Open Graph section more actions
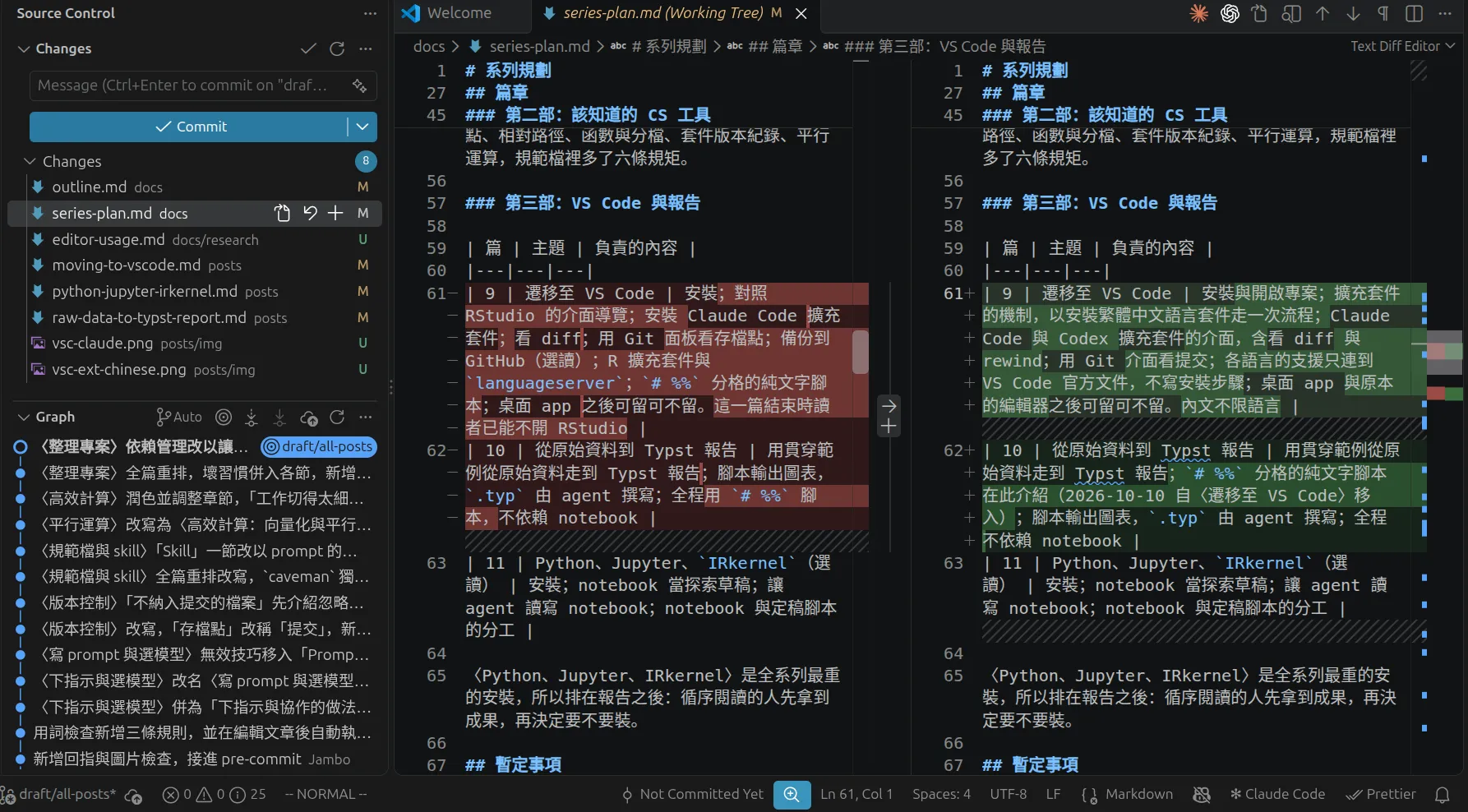The width and height of the screenshot is (1468, 812). (366, 418)
